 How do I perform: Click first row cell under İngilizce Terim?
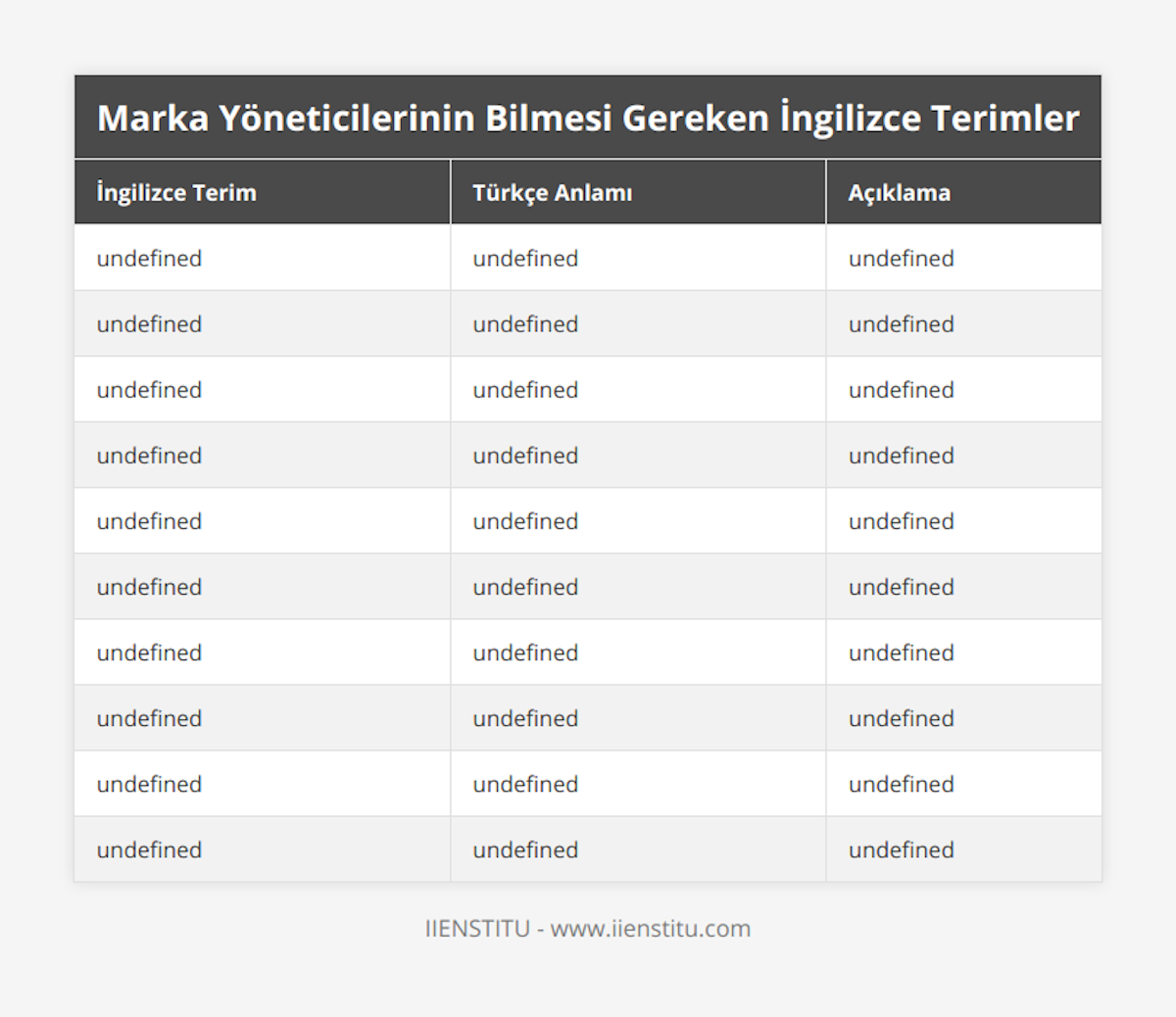pos(150,259)
